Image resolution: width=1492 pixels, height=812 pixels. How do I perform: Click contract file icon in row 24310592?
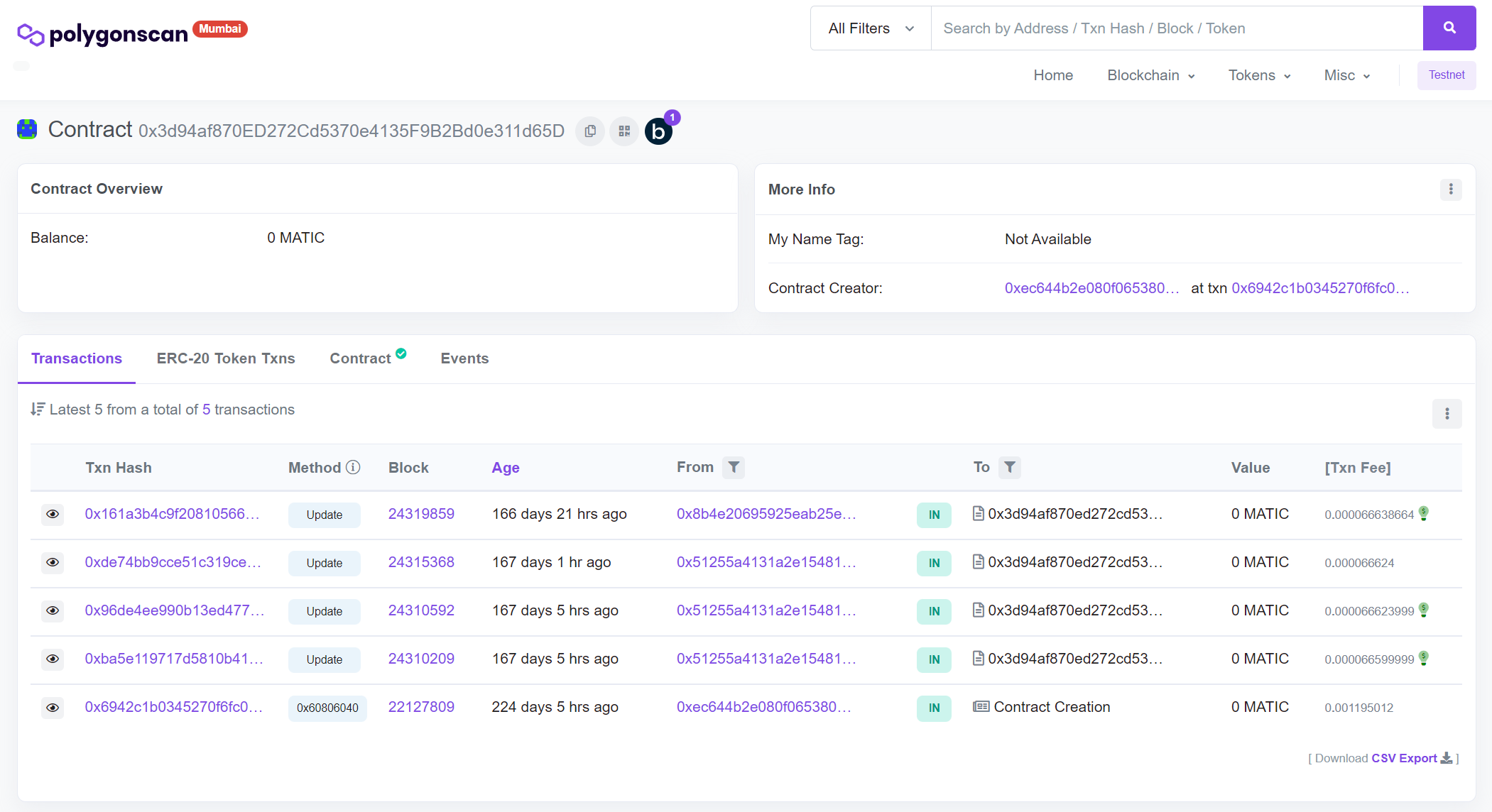point(979,610)
